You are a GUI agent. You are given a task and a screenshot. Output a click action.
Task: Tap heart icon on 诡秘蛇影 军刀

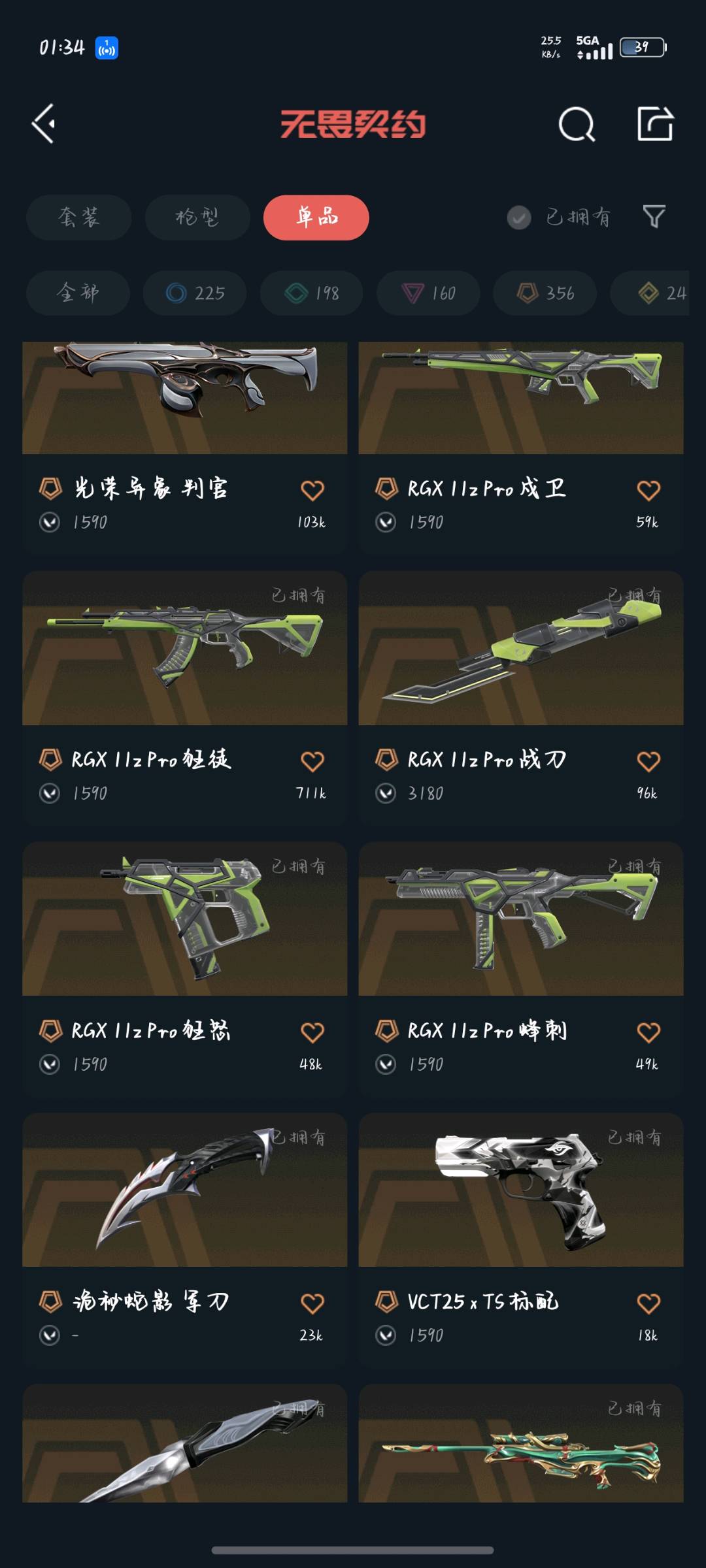tap(312, 1303)
